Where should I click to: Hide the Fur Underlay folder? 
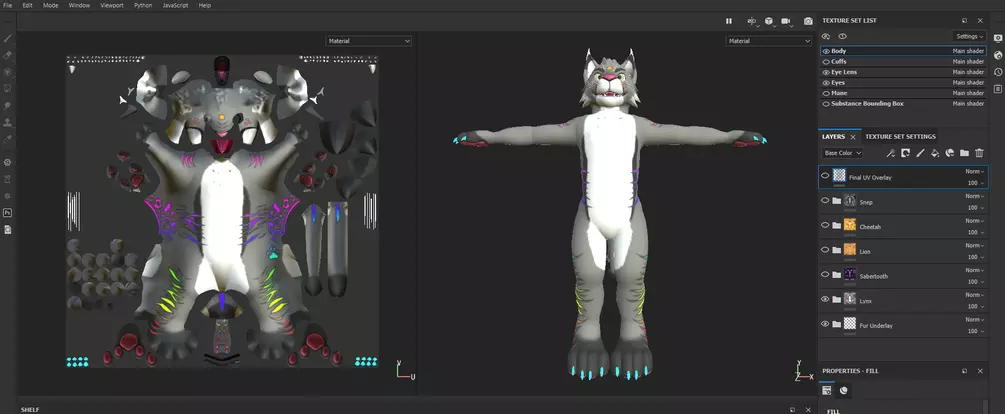pos(825,324)
